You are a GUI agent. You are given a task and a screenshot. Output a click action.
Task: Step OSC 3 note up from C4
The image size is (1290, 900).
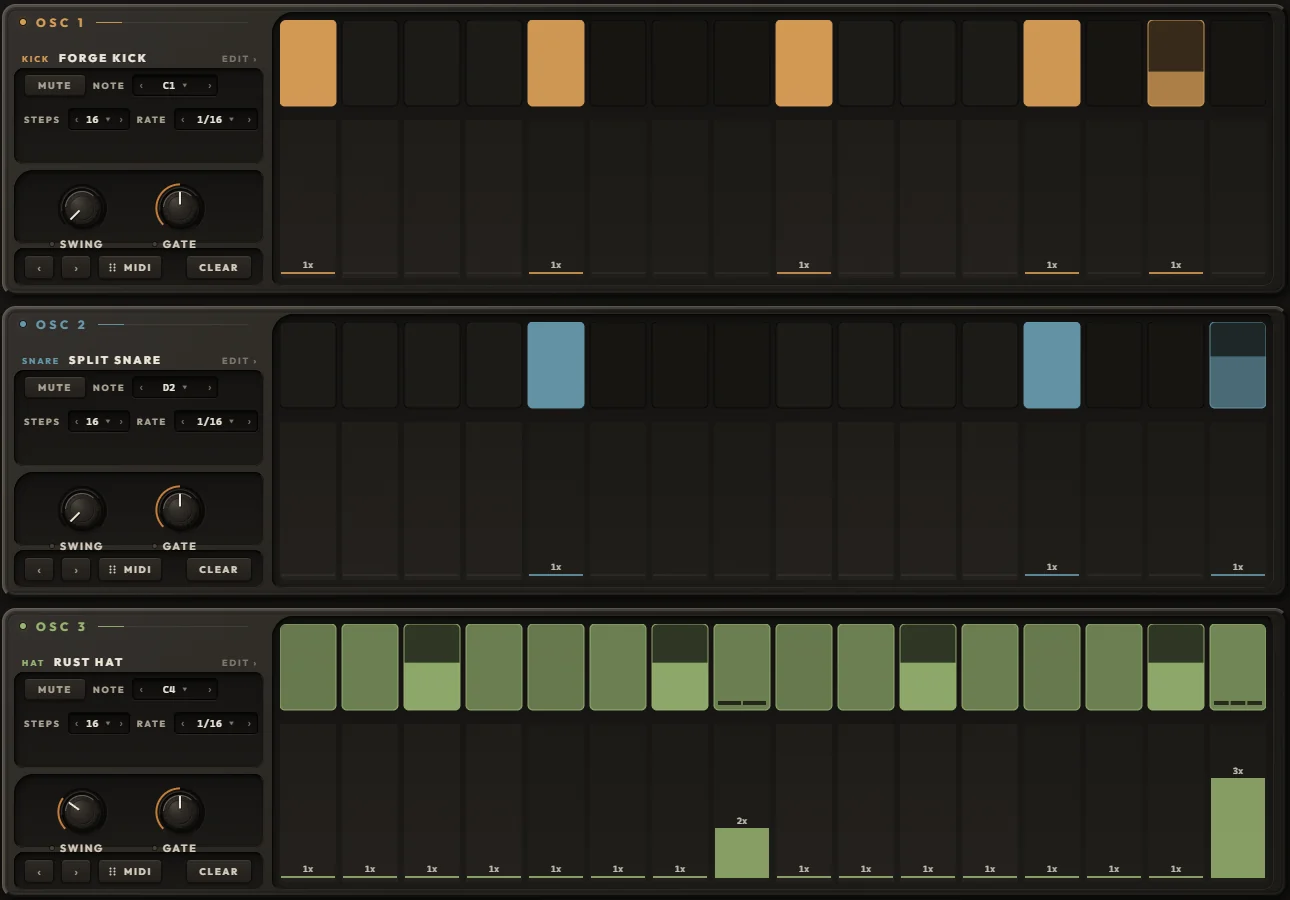point(209,690)
